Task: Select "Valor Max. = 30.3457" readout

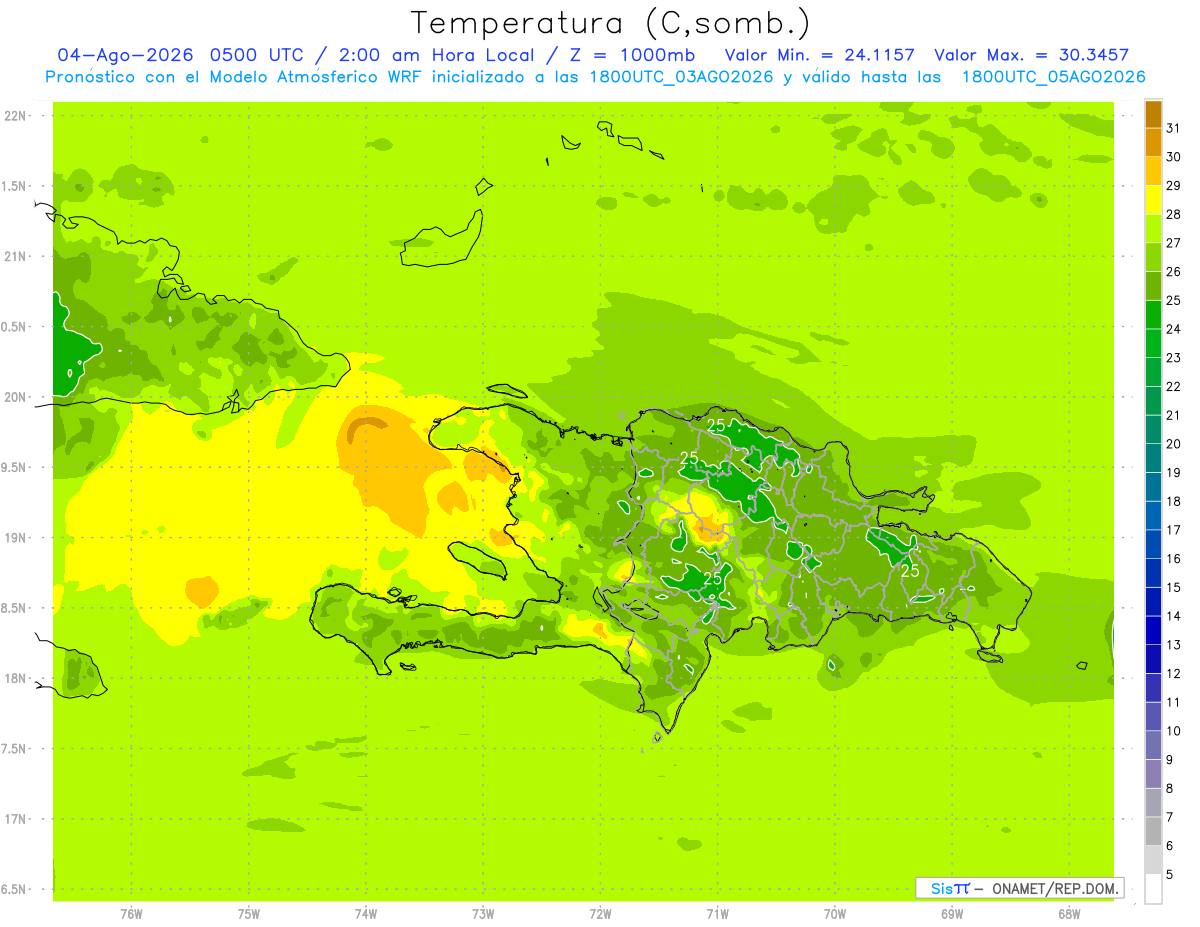Action: coord(1032,55)
